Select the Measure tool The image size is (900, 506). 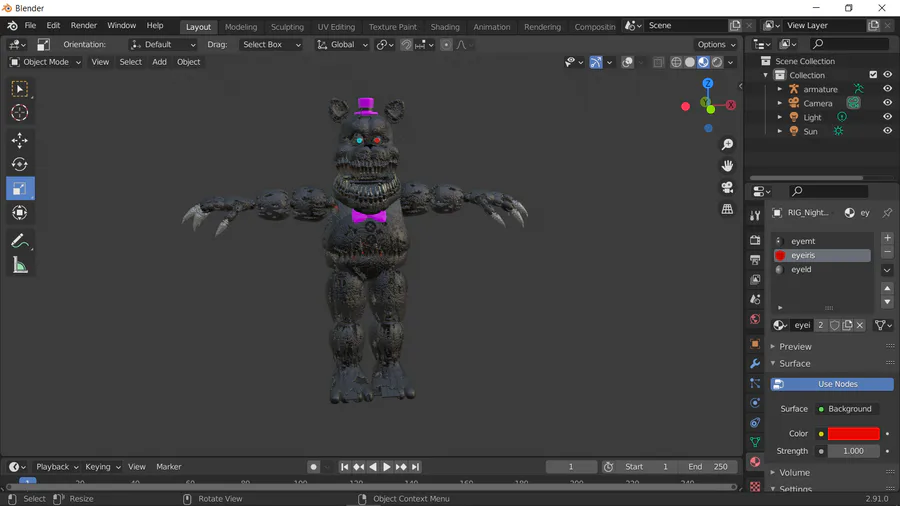click(x=20, y=265)
